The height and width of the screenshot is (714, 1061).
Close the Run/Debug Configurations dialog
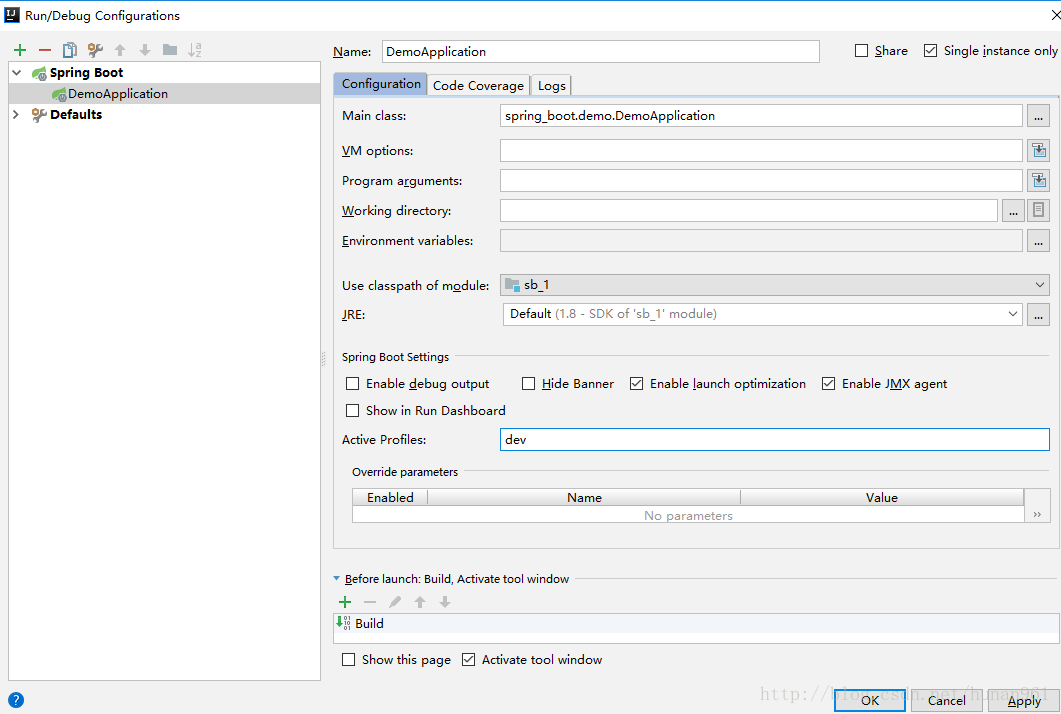pos(1056,15)
